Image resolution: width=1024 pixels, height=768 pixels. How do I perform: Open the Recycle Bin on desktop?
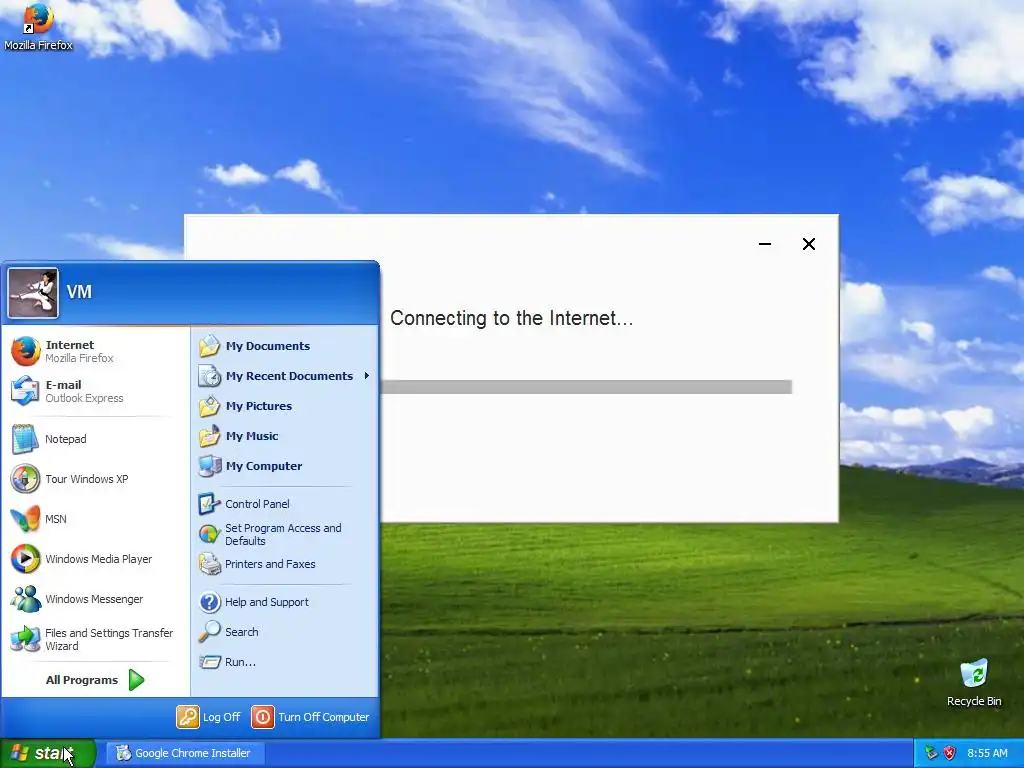[x=974, y=683]
